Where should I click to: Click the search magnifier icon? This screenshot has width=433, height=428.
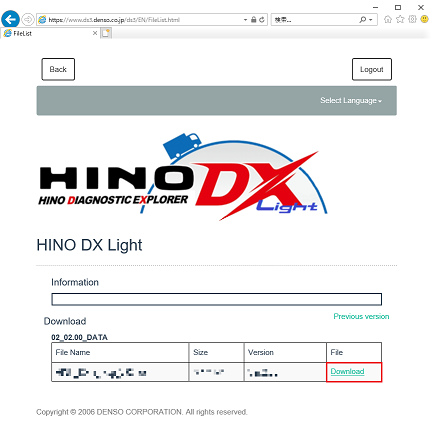click(x=363, y=20)
